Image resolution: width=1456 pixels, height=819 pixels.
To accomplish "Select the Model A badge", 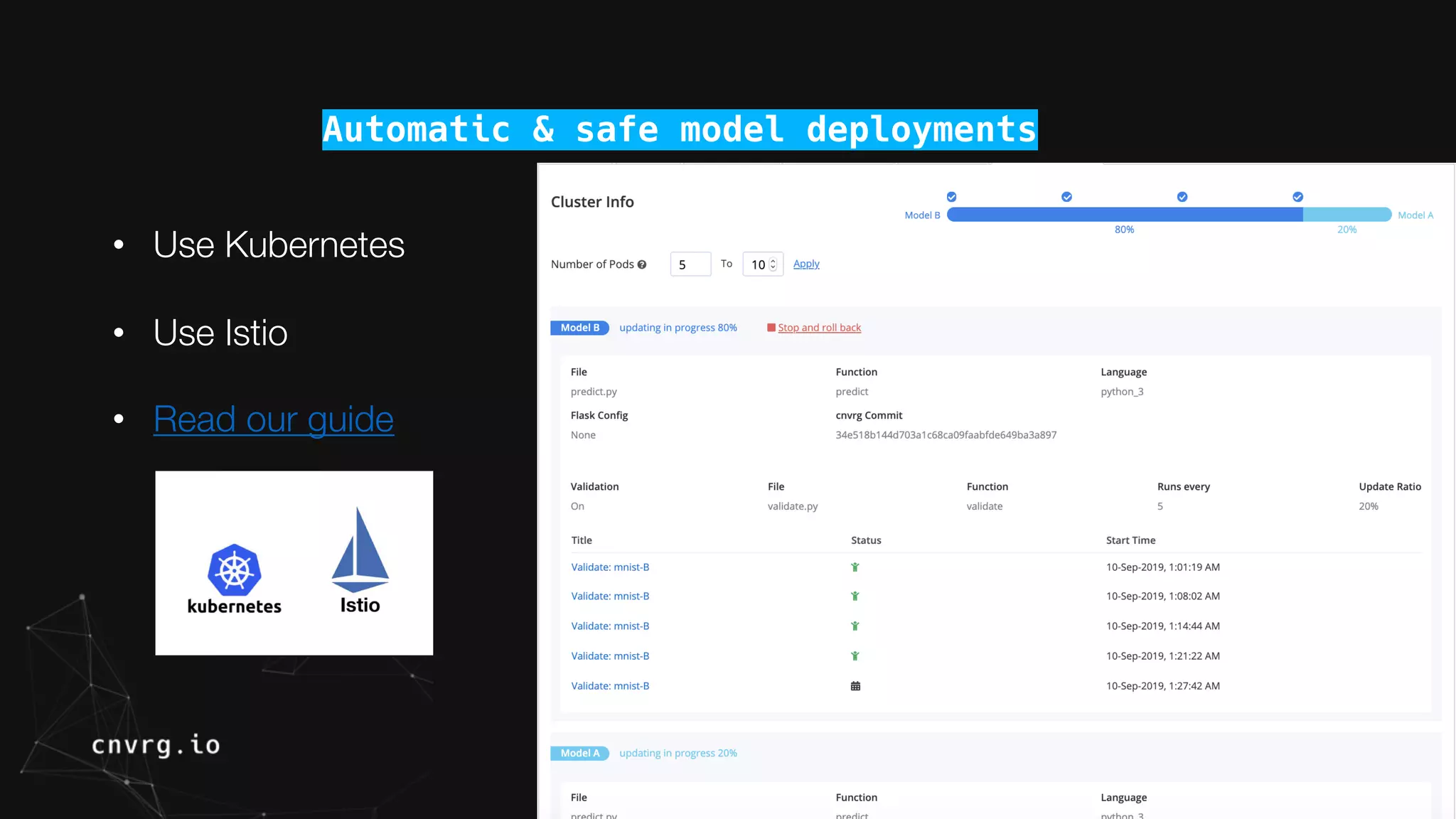I will [579, 754].
